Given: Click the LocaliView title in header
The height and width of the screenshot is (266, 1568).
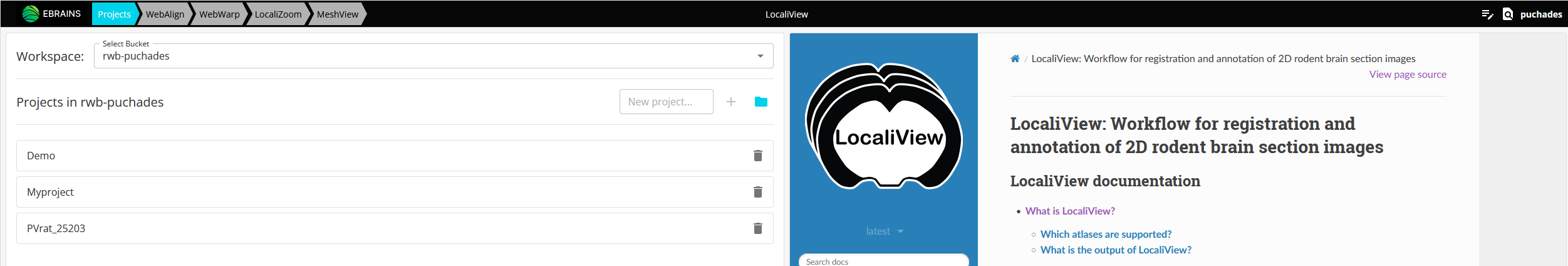Looking at the screenshot, I should (786, 14).
